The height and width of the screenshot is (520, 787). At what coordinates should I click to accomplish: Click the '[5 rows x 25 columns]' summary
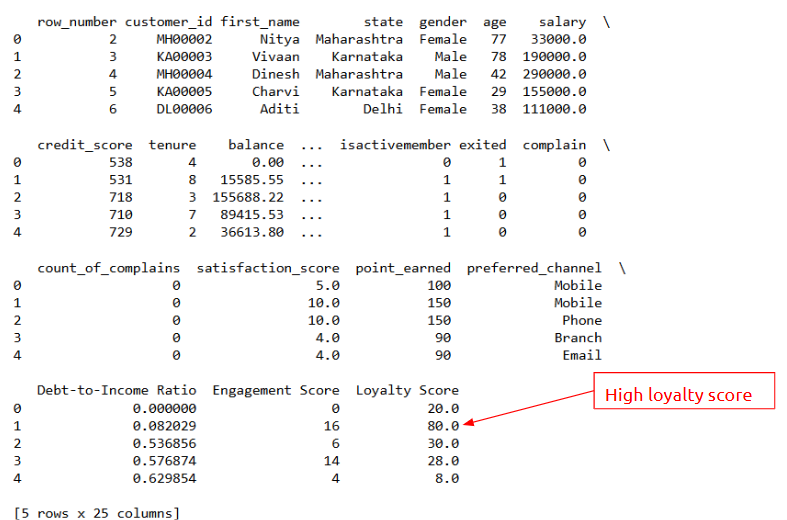click(x=96, y=513)
